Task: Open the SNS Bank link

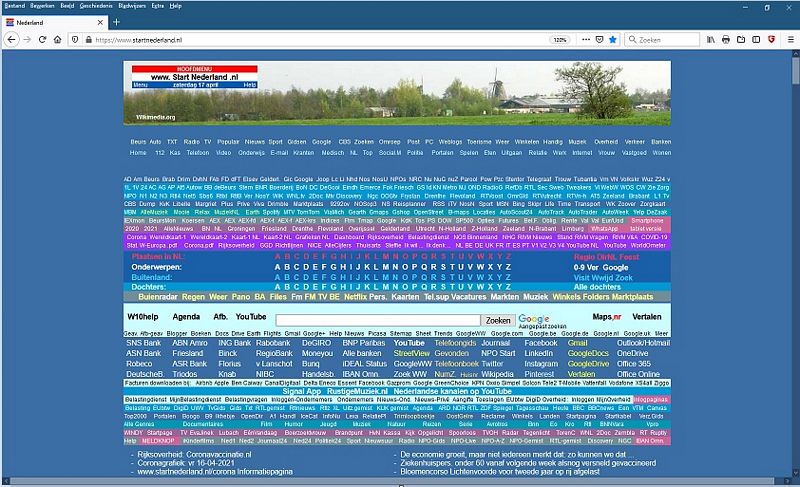Action: (x=143, y=343)
